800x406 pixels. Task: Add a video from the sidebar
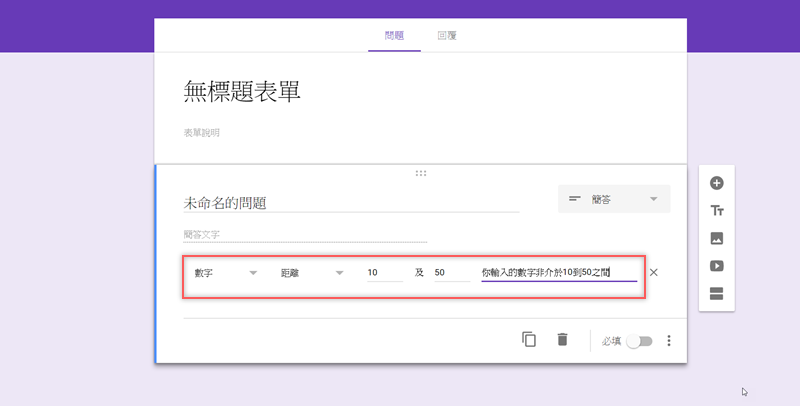pos(716,266)
